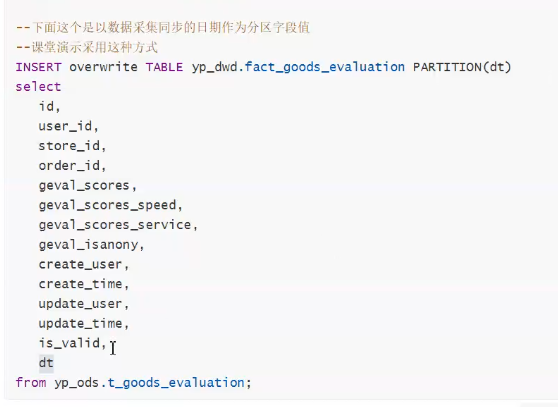Place cursor on overwrite keyword
The width and height of the screenshot is (558, 407).
pyautogui.click(x=103, y=67)
